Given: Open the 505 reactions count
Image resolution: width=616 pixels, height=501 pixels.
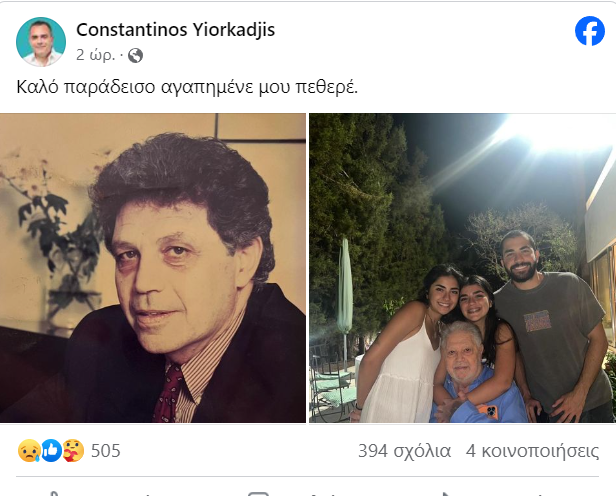Looking at the screenshot, I should pos(106,451).
